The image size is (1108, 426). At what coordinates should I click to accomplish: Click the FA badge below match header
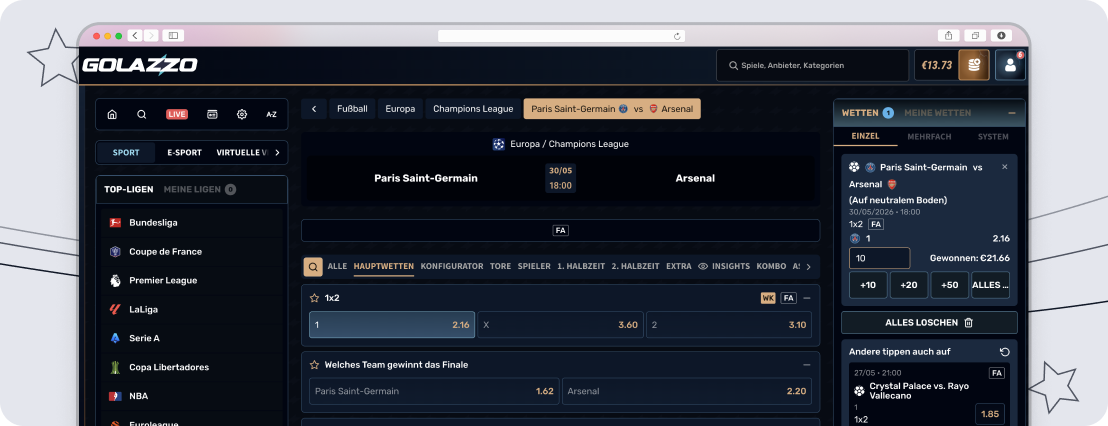560,230
